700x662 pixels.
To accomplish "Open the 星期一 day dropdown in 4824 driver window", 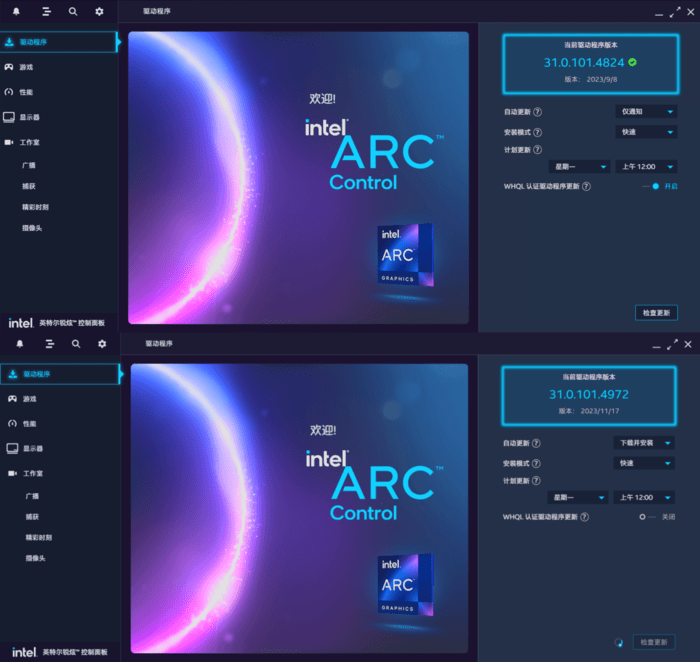I will 579,167.
